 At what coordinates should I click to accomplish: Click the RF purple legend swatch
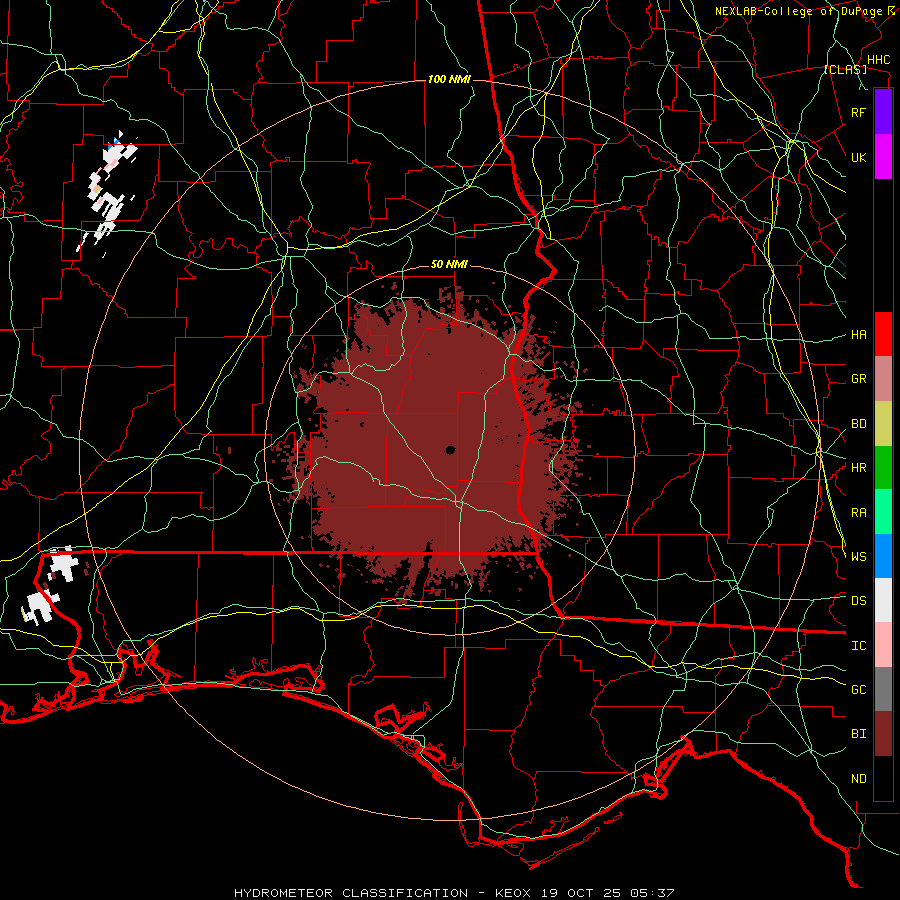(883, 111)
